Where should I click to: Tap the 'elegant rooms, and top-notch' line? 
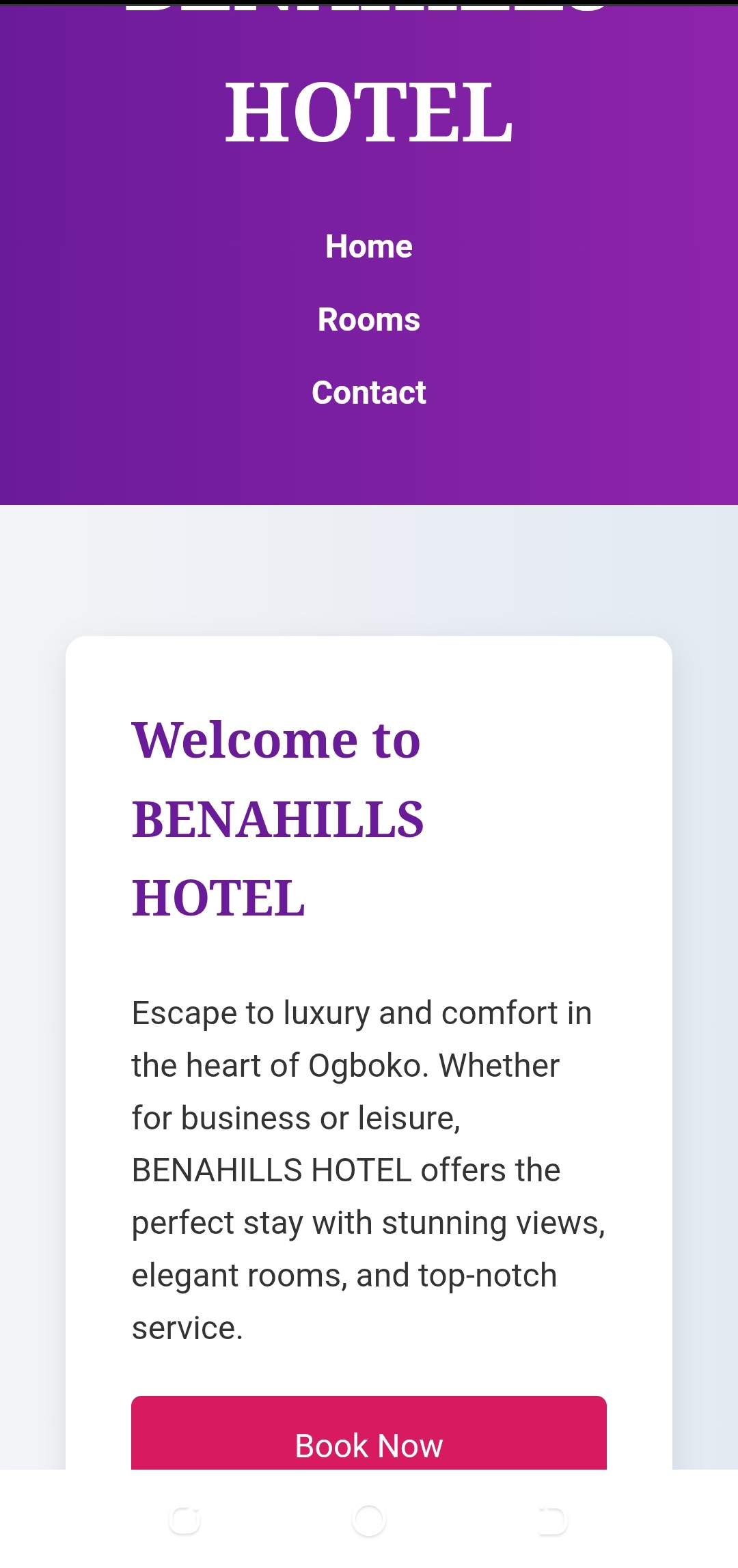click(x=344, y=1276)
